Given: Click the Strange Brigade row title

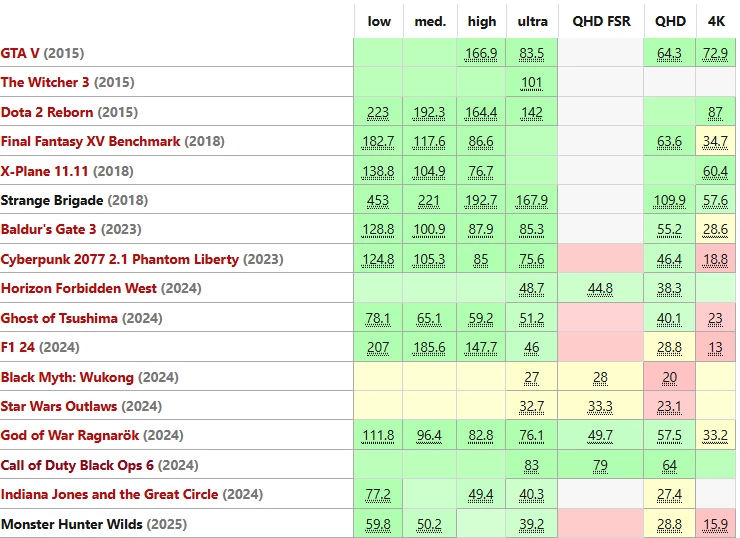Looking at the screenshot, I should (52, 200).
